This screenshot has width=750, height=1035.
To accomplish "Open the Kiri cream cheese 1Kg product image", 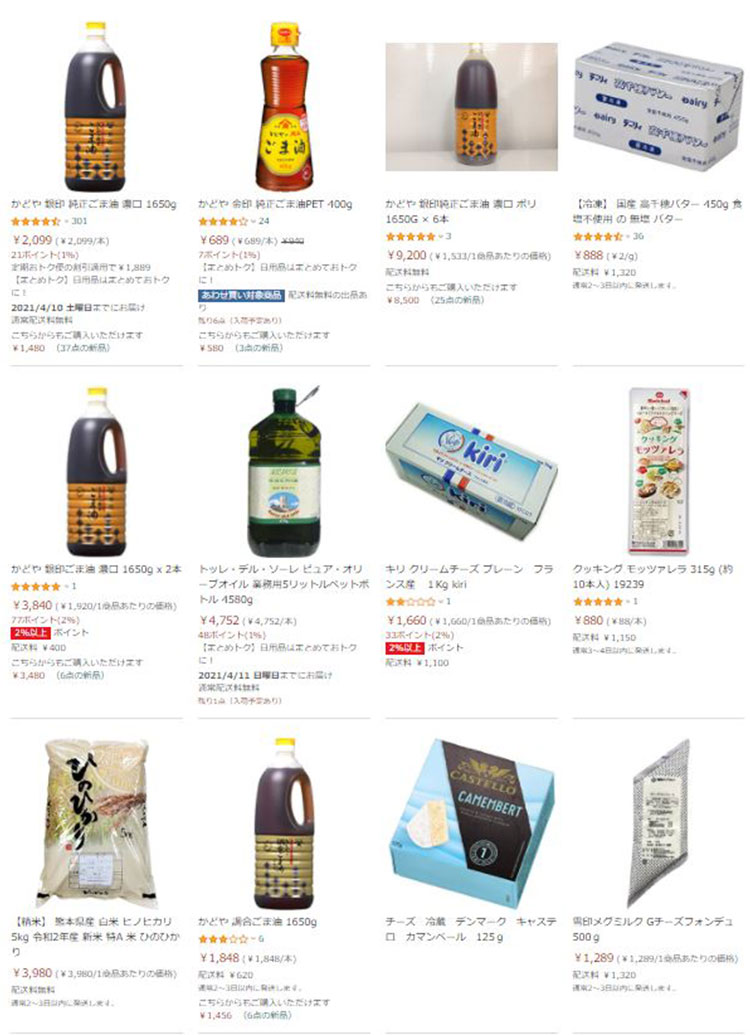I will coord(471,471).
